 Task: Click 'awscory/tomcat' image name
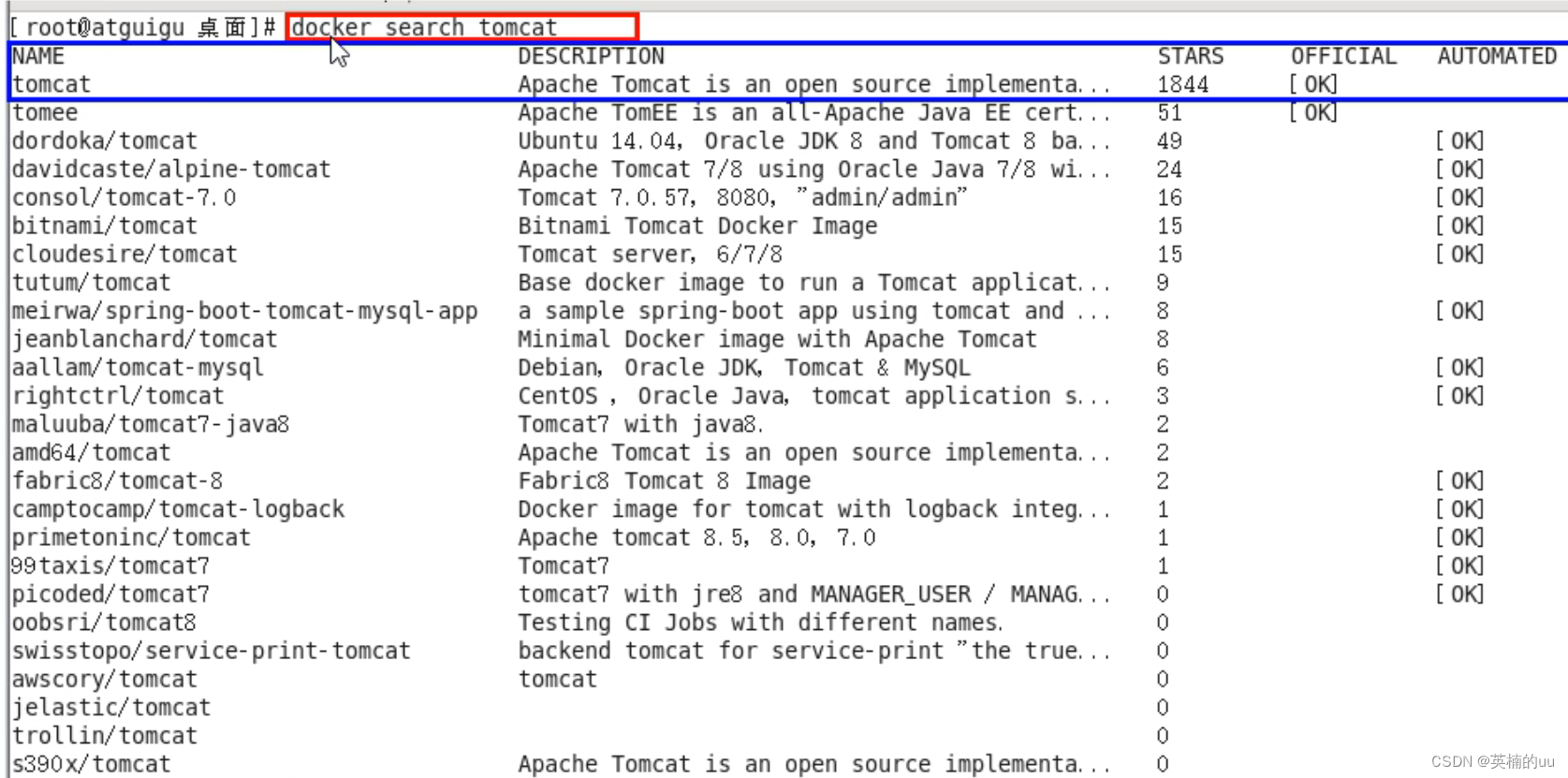pos(105,679)
